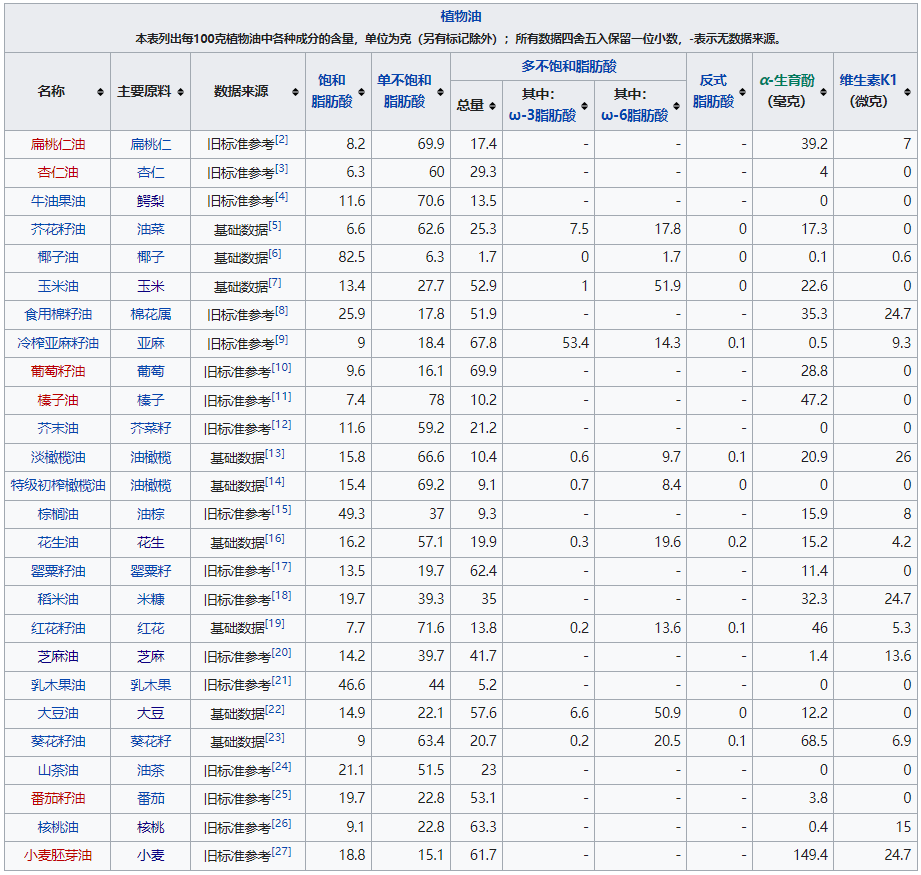Open the 红花籽油 link
The height and width of the screenshot is (875, 921).
(x=58, y=628)
